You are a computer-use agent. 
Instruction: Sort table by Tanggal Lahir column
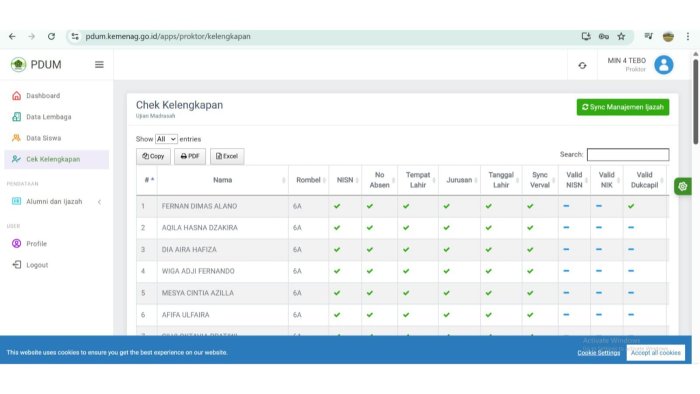[x=501, y=180]
